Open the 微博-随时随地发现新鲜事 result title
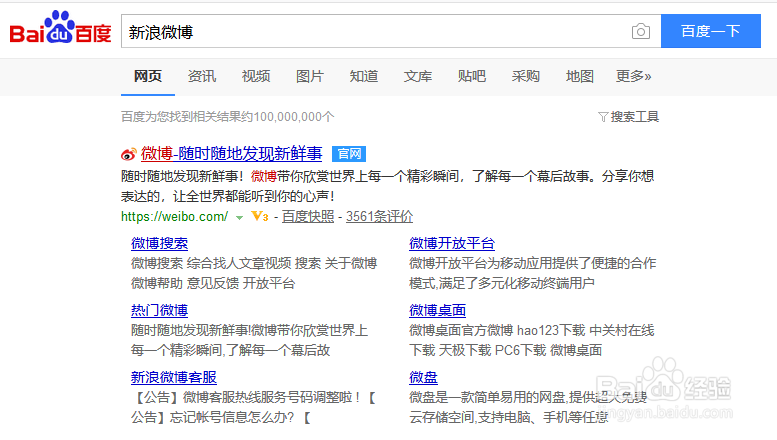The width and height of the screenshot is (777, 440). 231,154
